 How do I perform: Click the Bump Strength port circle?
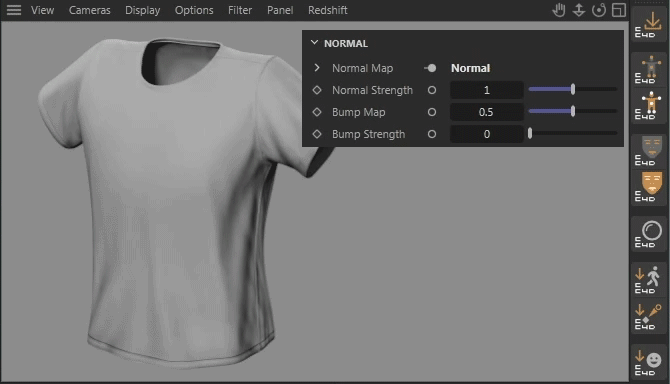pos(432,134)
